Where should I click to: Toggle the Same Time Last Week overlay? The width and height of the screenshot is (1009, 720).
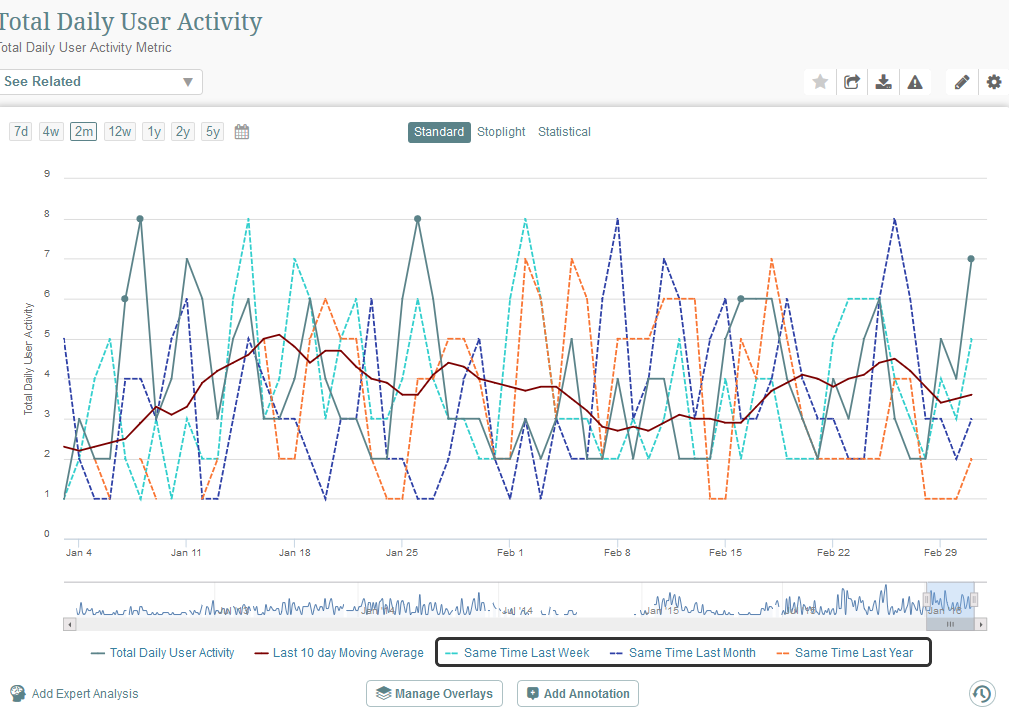tap(527, 652)
